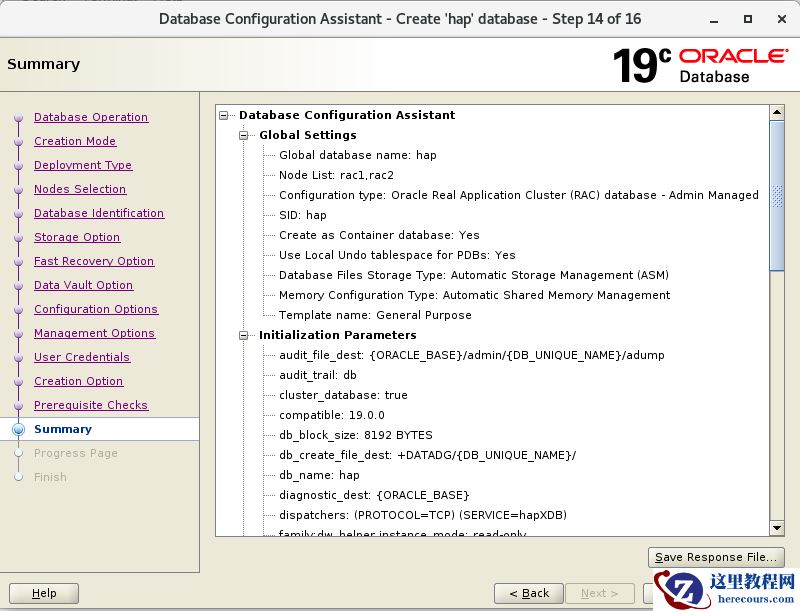800x611 pixels.
Task: Select the dispatchers PROTOCOL=TCP row
Action: (422, 515)
